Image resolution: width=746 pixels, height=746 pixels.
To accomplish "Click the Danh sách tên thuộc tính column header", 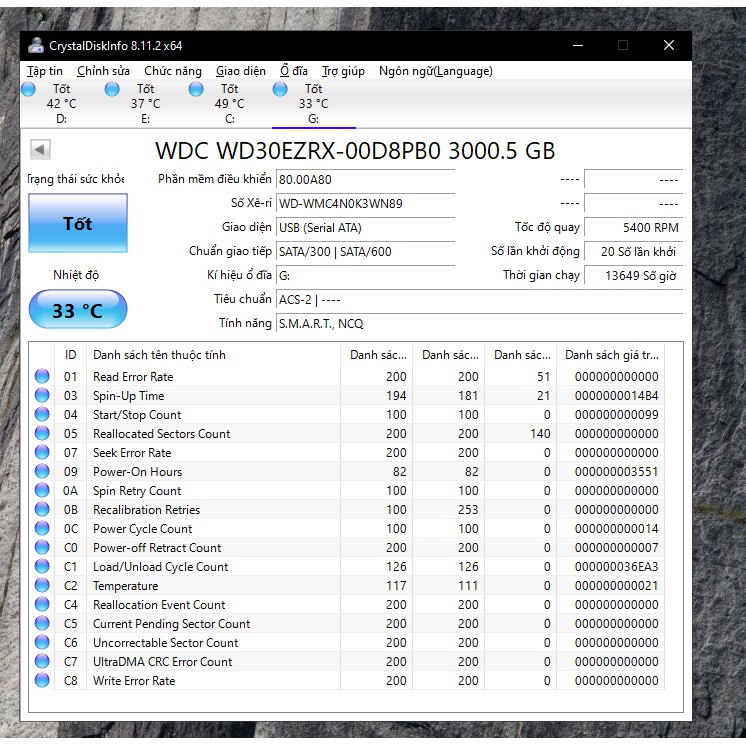I will click(213, 355).
